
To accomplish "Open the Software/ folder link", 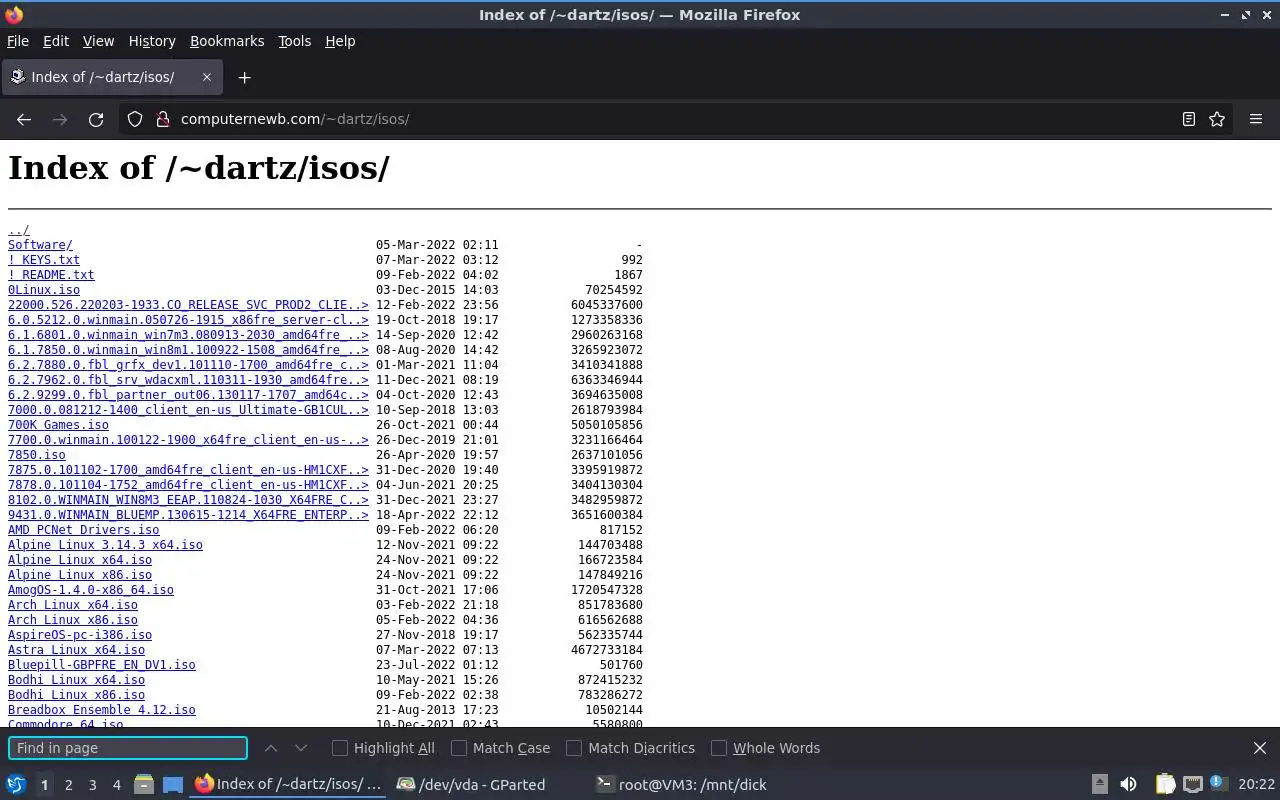I will pyautogui.click(x=40, y=245).
